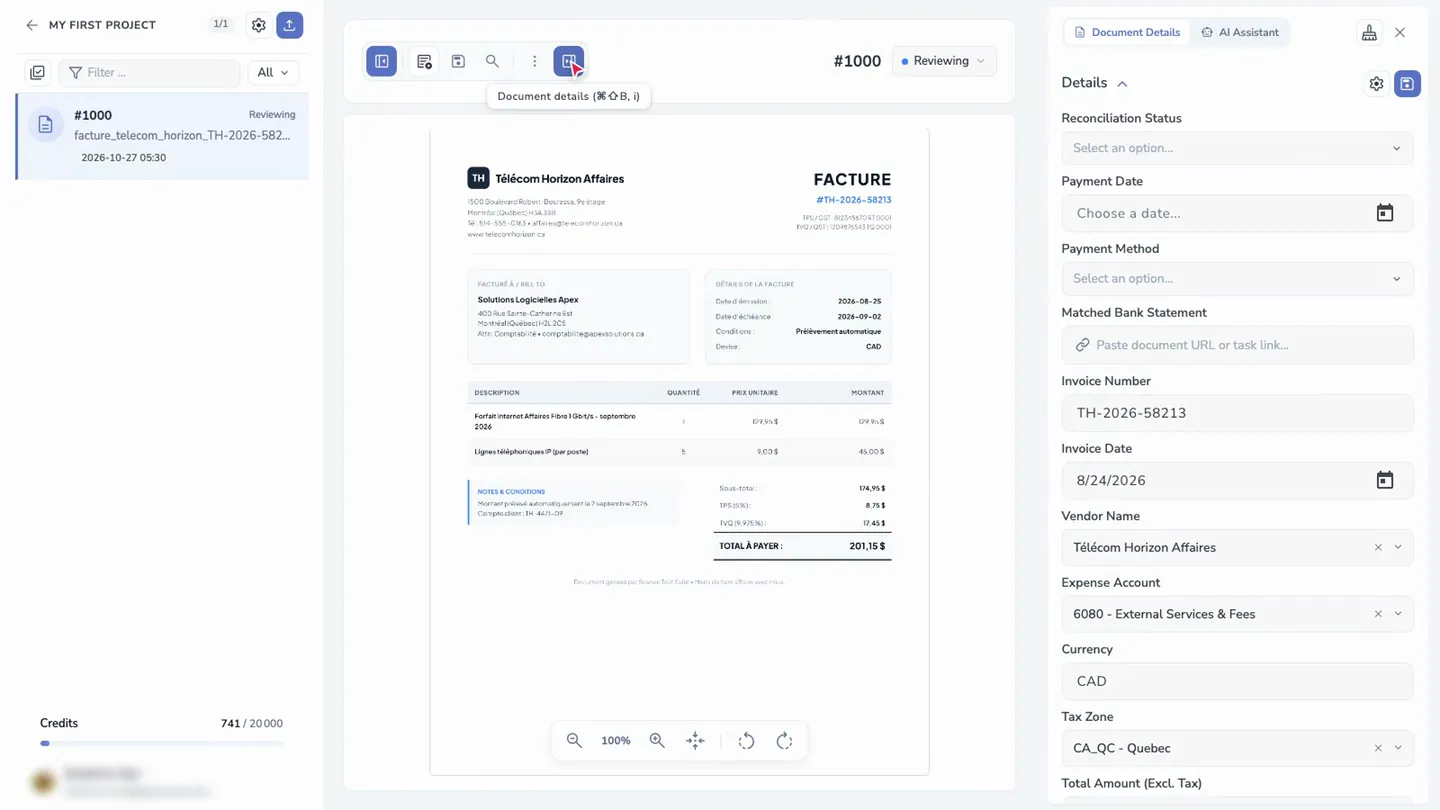Open the Details section settings gear
This screenshot has width=1440, height=810.
point(1376,84)
